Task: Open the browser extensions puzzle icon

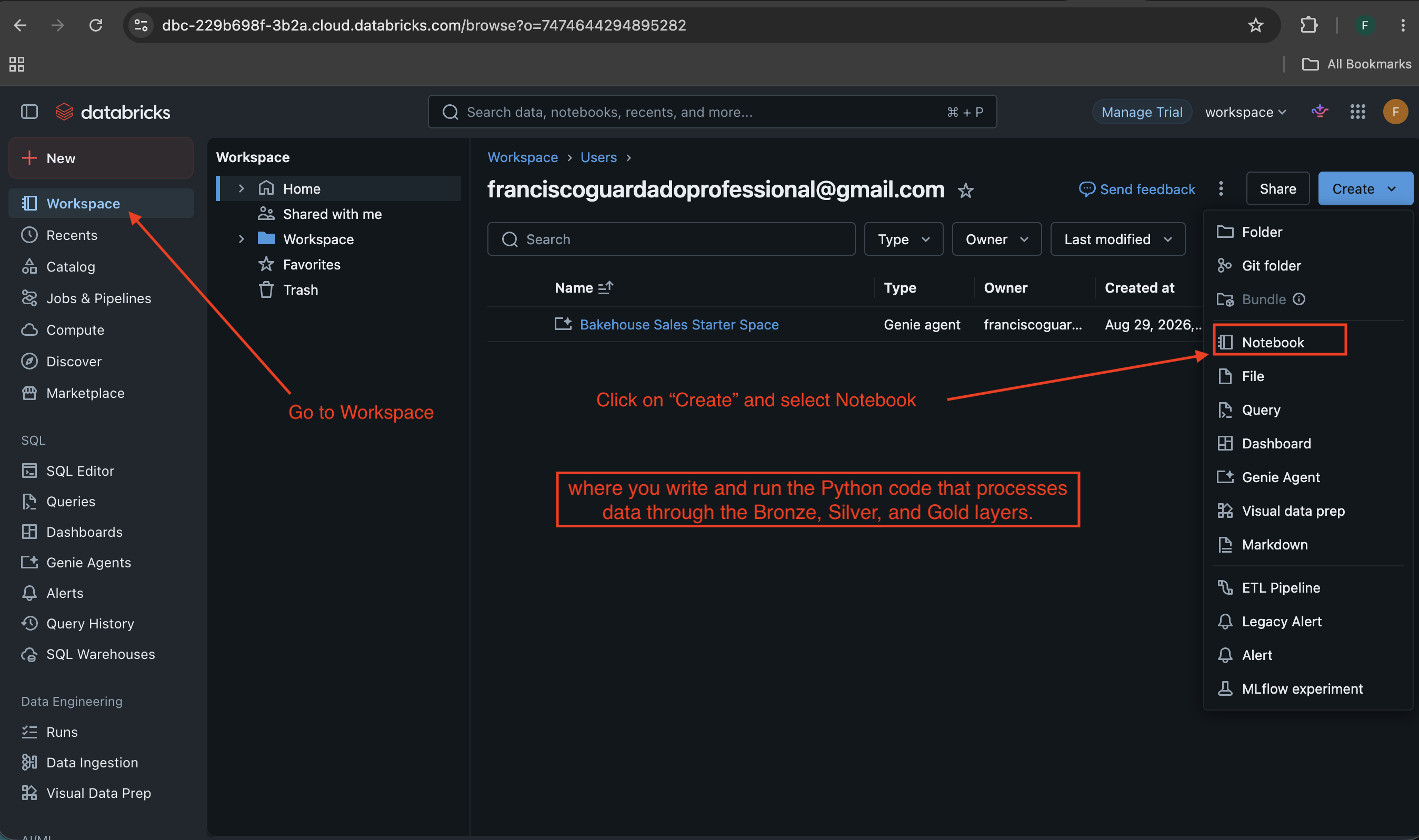Action: pos(1309,25)
